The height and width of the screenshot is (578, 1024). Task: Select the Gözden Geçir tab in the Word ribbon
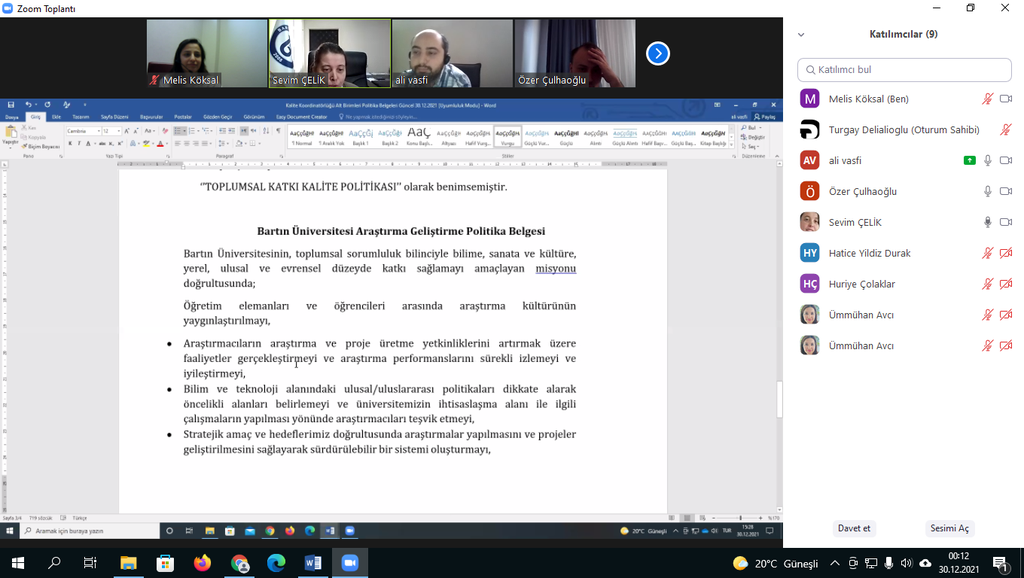(x=217, y=117)
